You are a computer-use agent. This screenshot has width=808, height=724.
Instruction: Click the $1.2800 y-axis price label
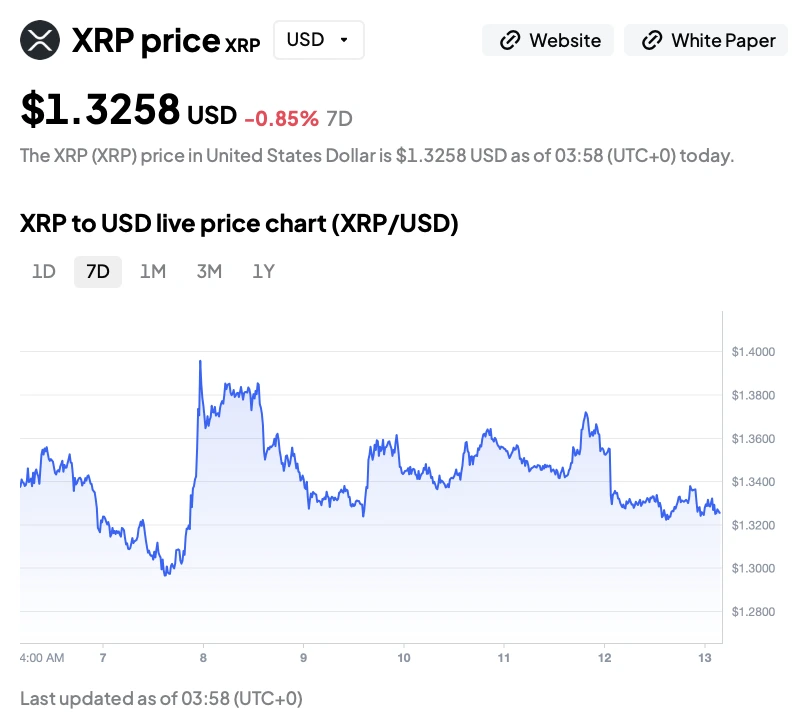753,611
